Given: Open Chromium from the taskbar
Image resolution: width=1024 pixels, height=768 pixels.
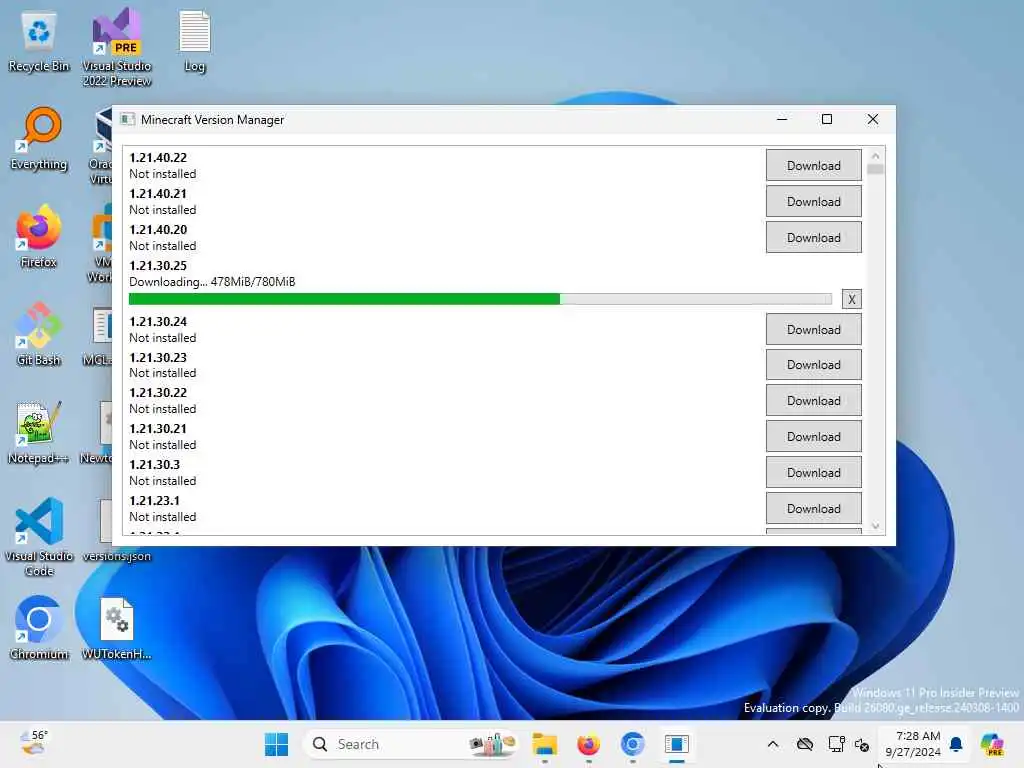Looking at the screenshot, I should point(632,744).
